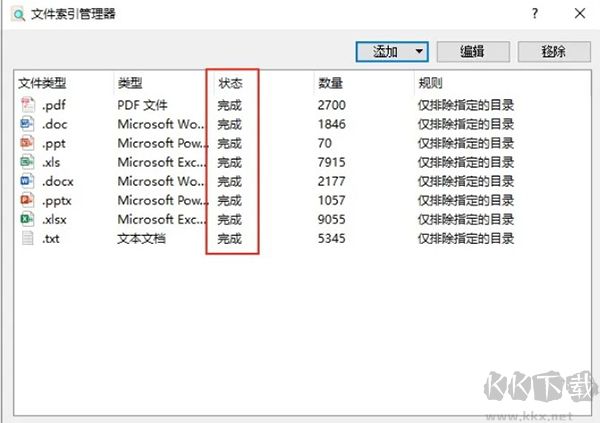Close the 文件索引管理器 dialog
Screen dimensions: 600x423
coord(580,14)
